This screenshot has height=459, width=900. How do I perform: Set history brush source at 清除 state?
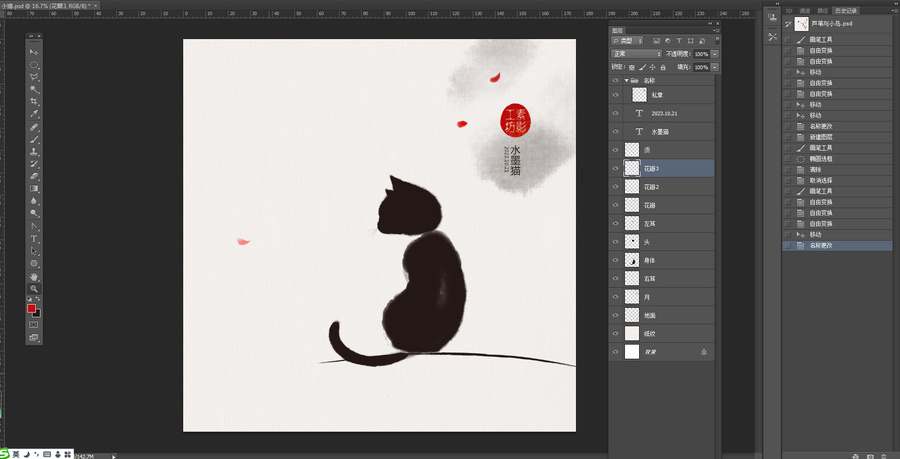[788, 170]
